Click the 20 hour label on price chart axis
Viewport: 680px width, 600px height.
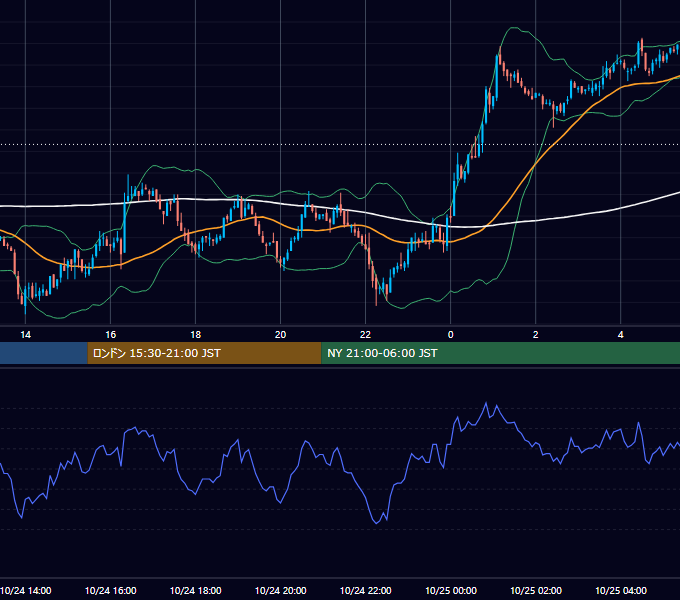click(281, 335)
